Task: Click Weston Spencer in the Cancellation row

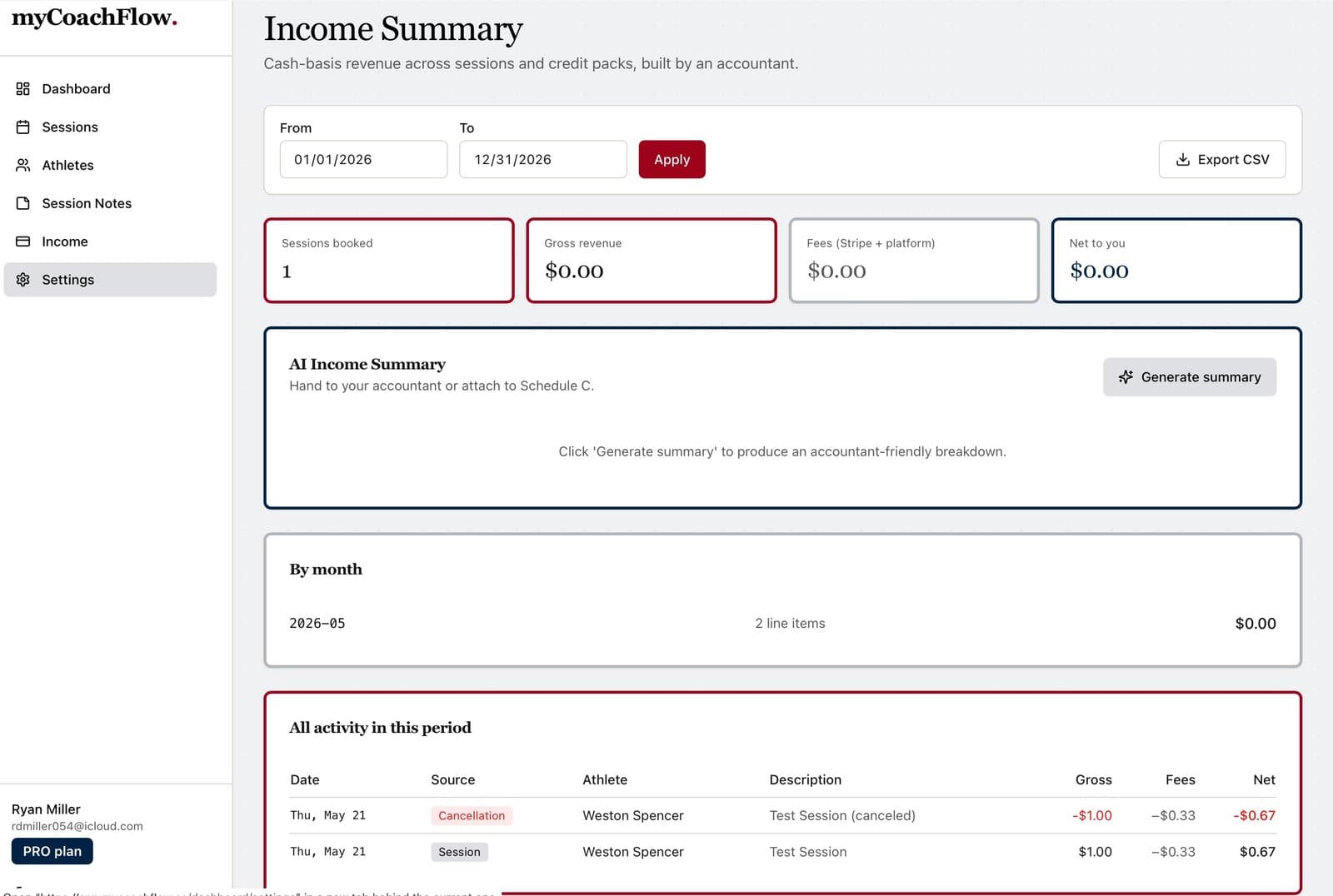Action: 633,816
